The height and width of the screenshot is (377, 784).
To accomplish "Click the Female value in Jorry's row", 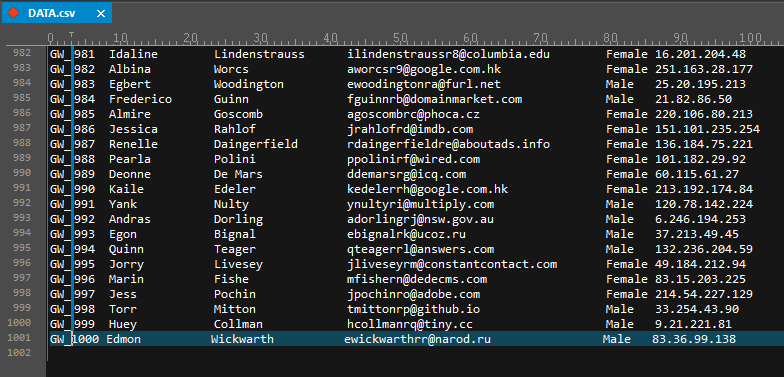I will click(x=626, y=264).
